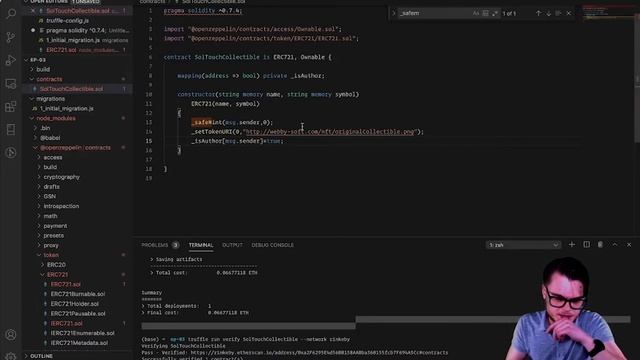The width and height of the screenshot is (640, 360).
Task: Open the Manage gear icon
Action: (11, 356)
